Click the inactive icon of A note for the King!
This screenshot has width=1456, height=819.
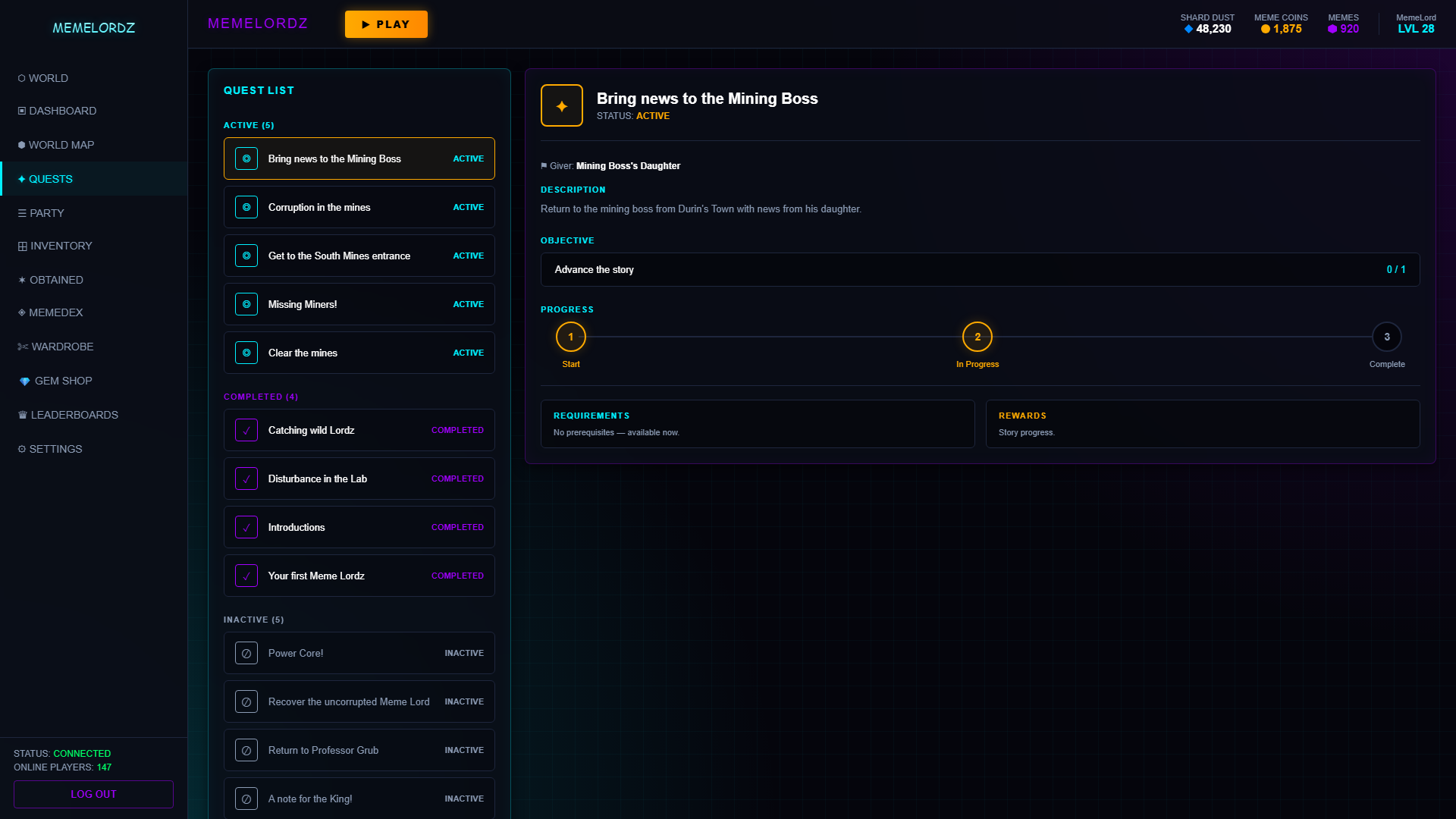(x=246, y=799)
